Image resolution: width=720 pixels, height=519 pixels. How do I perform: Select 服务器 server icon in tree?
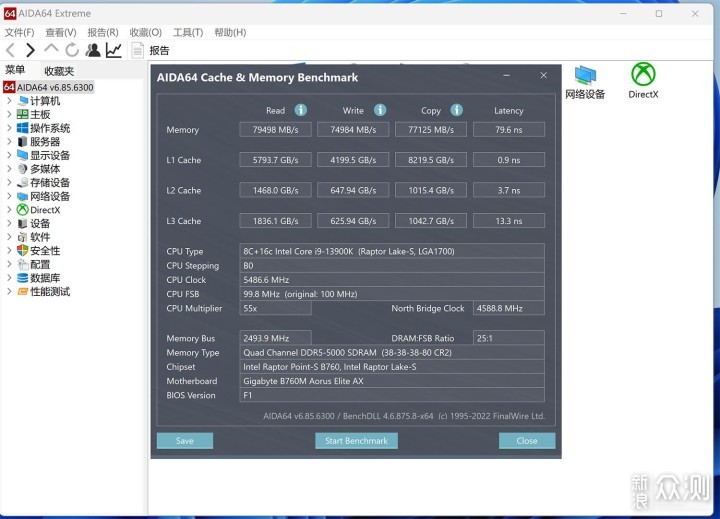coord(22,141)
